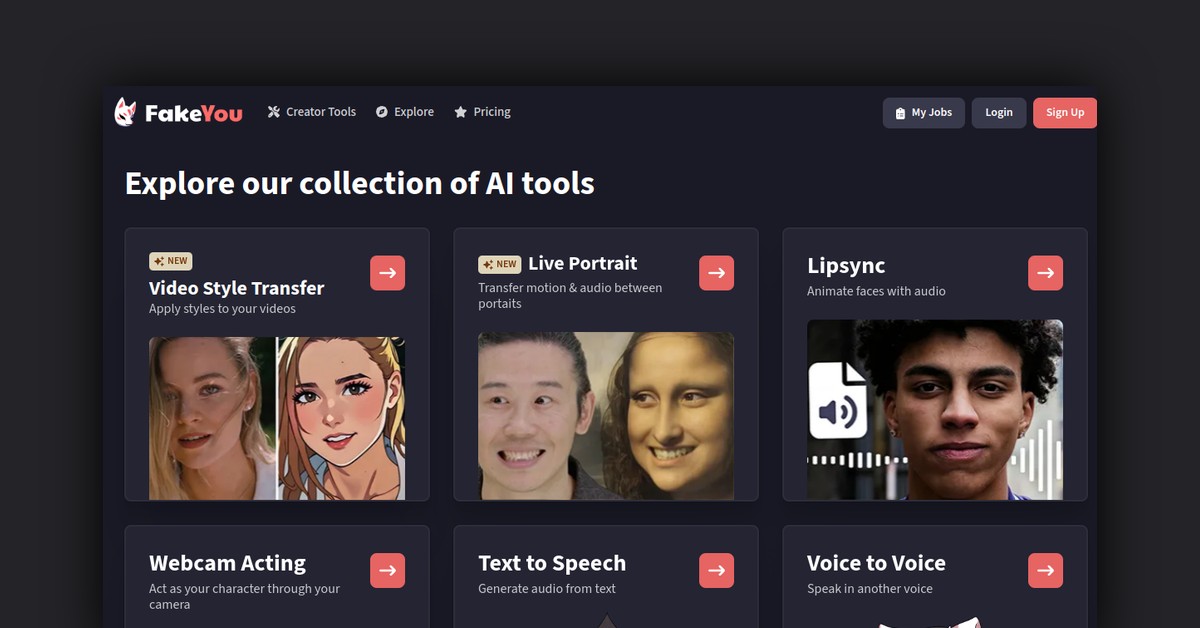
Task: Open Lipsync tool arrow button
Action: [1045, 273]
